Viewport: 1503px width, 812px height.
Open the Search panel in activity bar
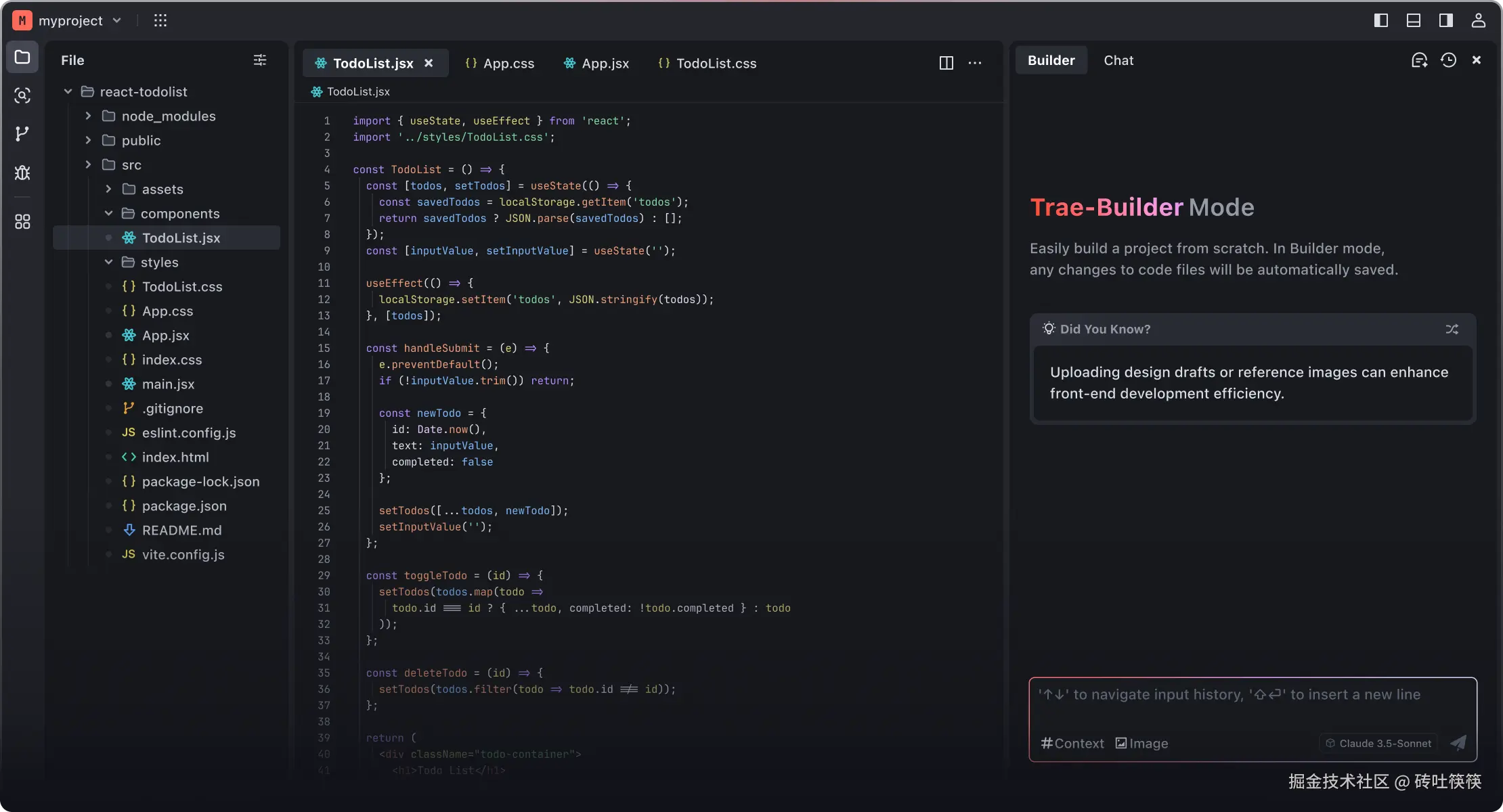22,95
